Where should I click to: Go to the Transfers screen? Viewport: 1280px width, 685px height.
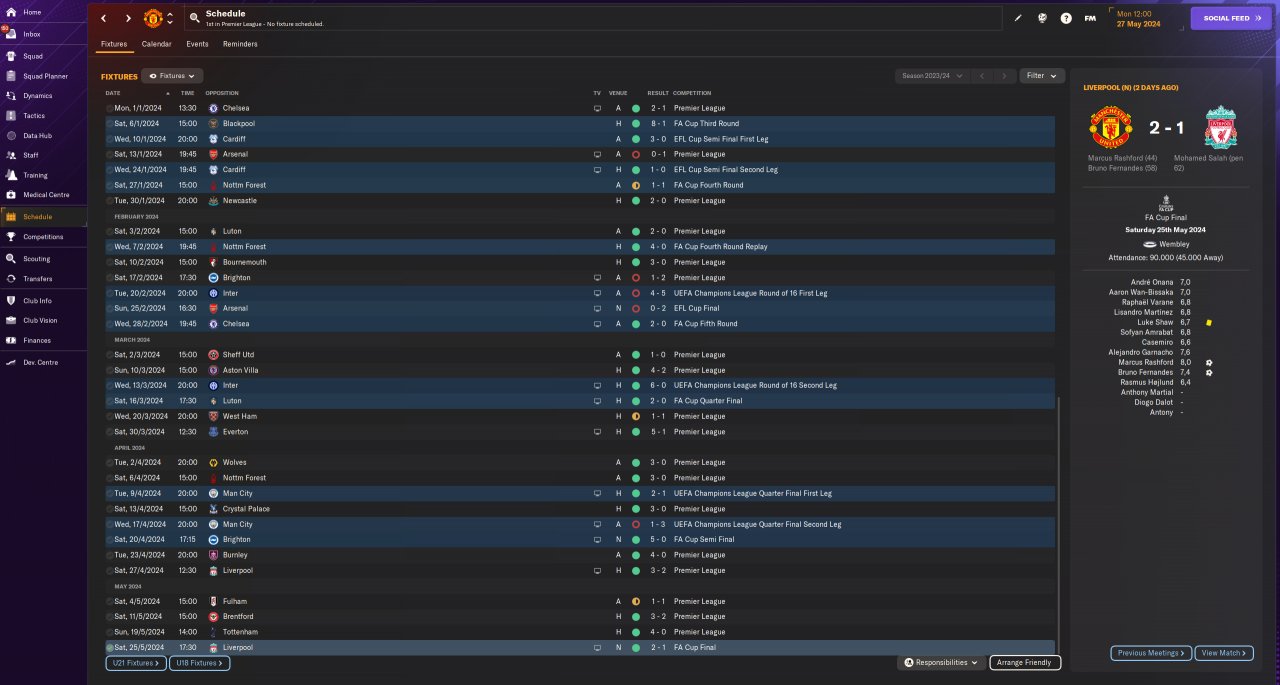coord(38,279)
